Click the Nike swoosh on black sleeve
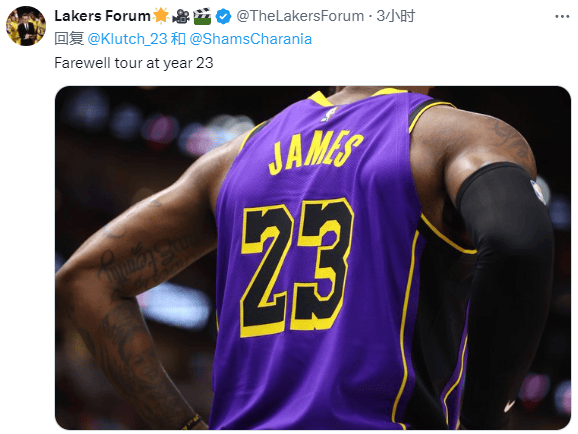This screenshot has width=578, height=434. [x=509, y=406]
